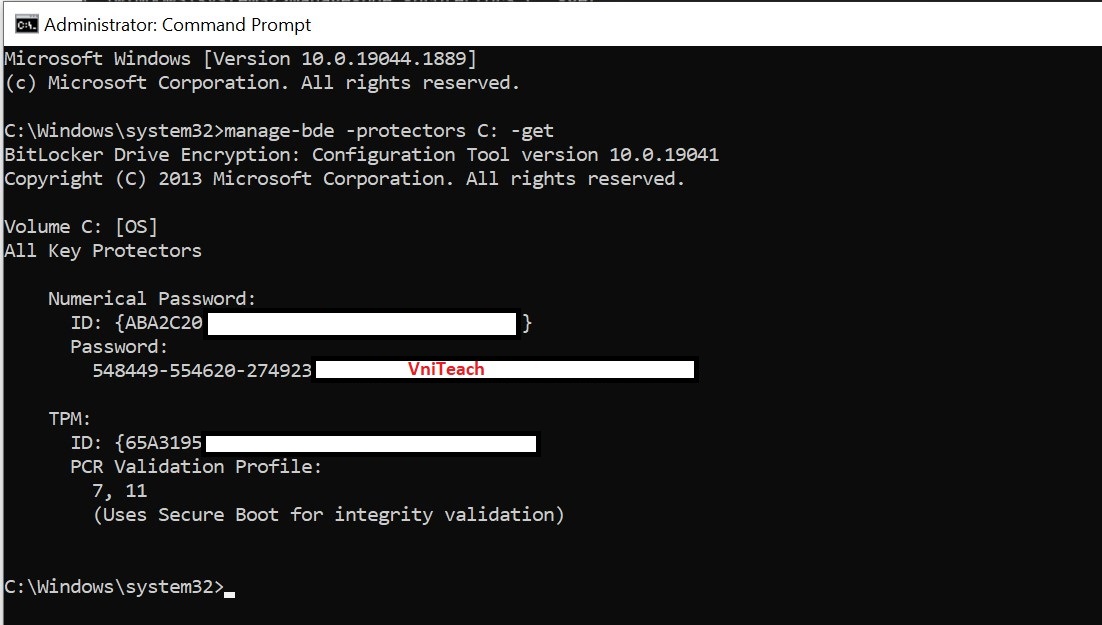Screen dimensions: 1102x625
Task: Click the Microsoft Corporation rights reserved line
Action: (x=262, y=83)
